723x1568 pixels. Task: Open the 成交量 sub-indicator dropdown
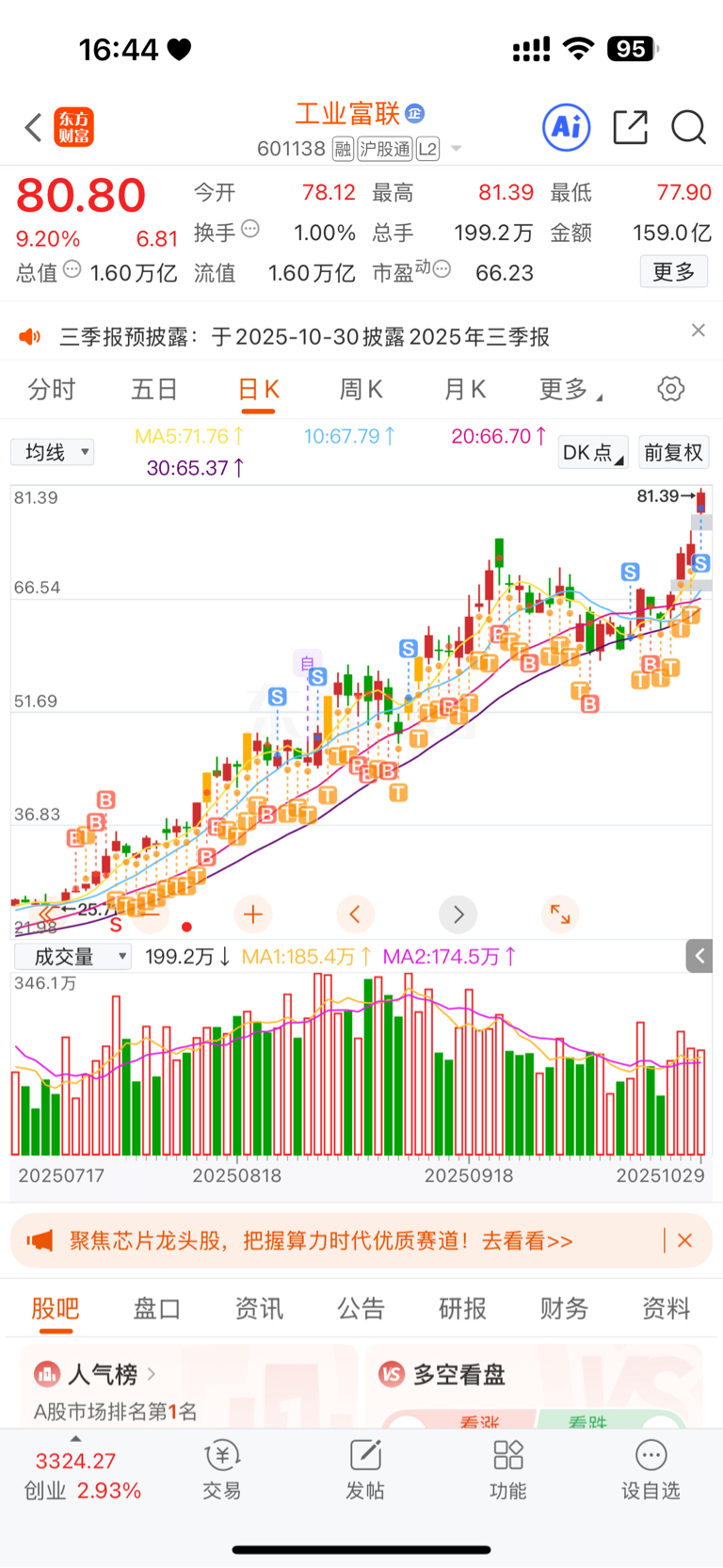point(72,957)
